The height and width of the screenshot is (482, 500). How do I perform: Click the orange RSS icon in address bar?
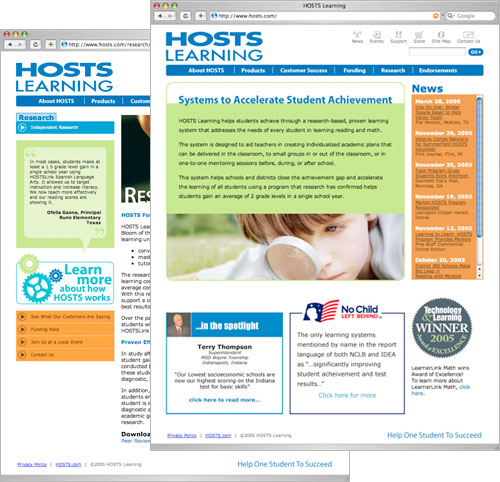pos(435,16)
